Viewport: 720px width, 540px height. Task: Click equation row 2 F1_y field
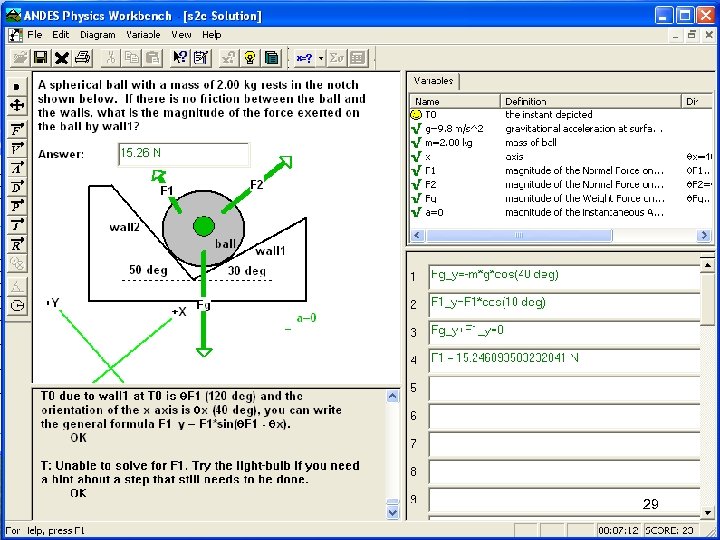coord(564,304)
